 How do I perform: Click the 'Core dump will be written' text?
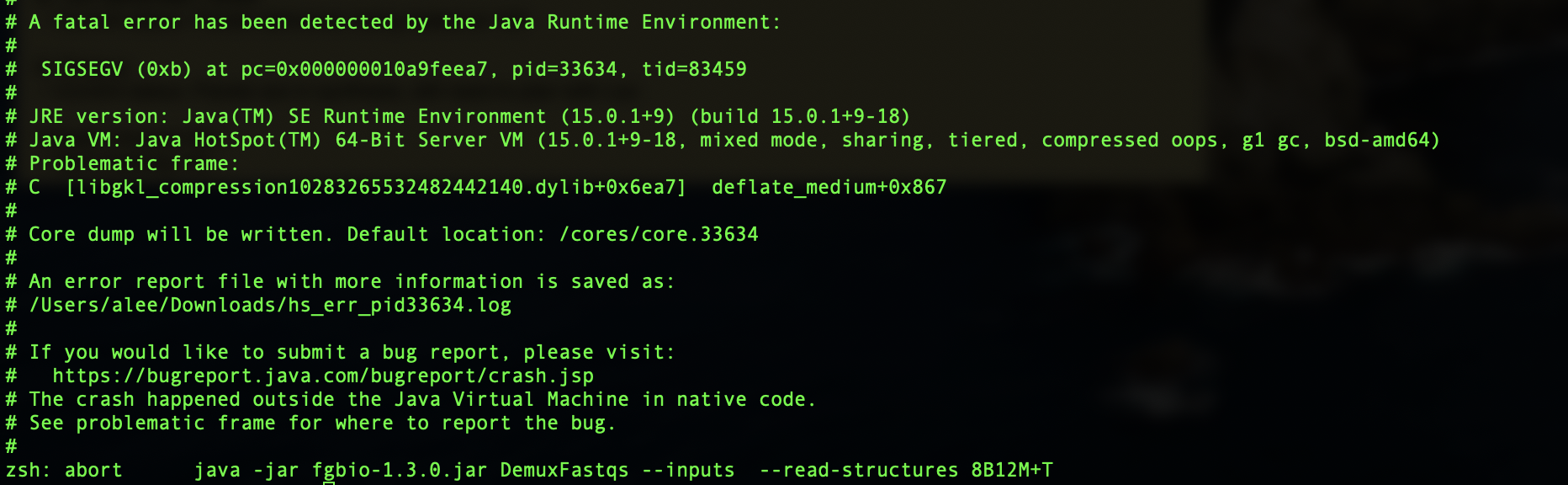point(180,235)
